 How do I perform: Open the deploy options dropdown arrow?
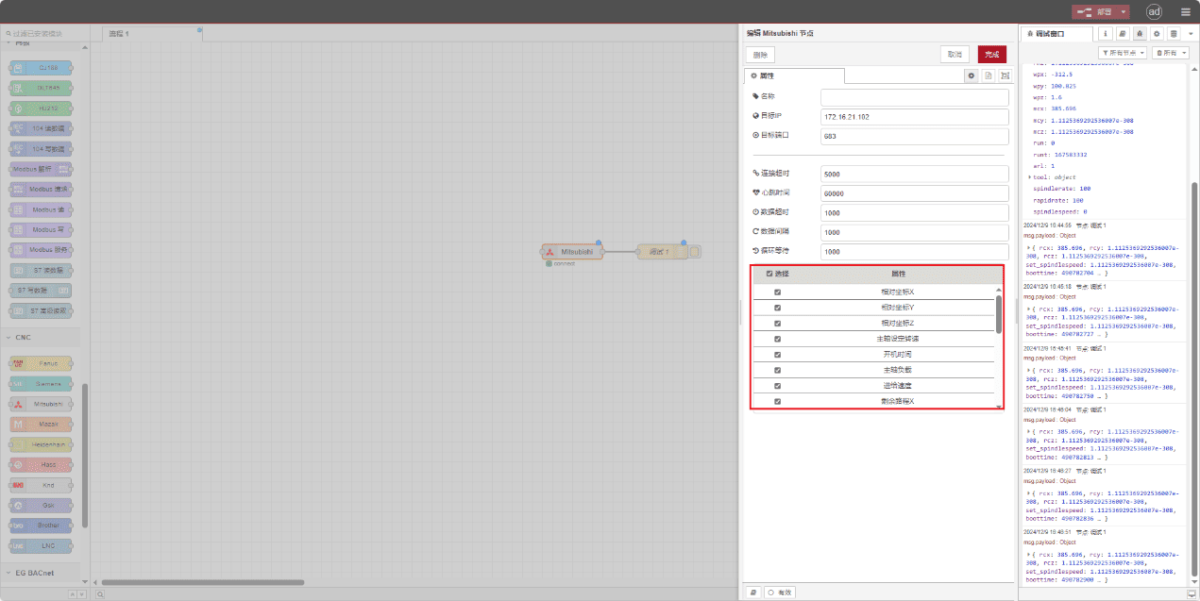(1125, 12)
